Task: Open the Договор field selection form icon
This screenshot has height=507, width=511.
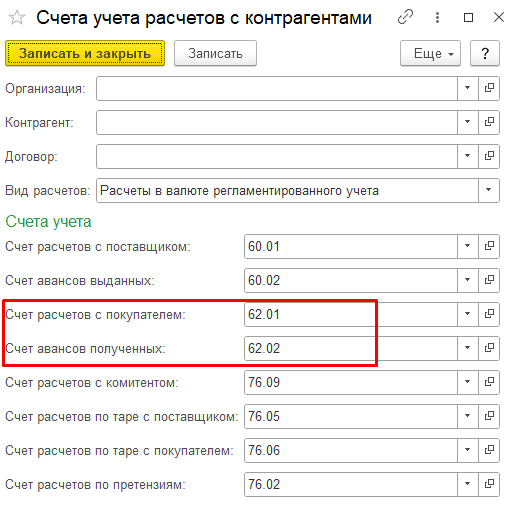Action: [x=489, y=156]
